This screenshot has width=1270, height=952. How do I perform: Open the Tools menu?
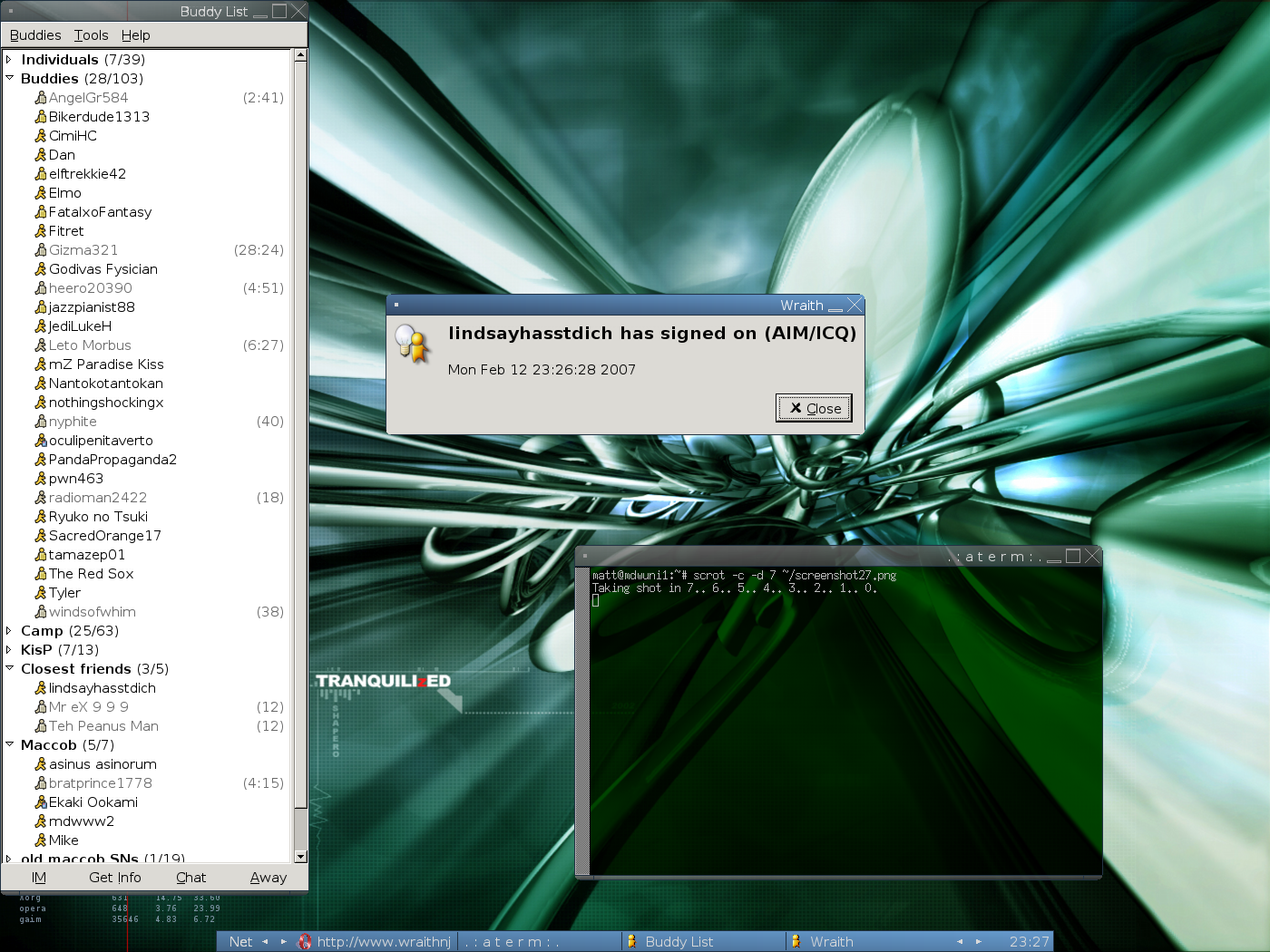point(91,35)
